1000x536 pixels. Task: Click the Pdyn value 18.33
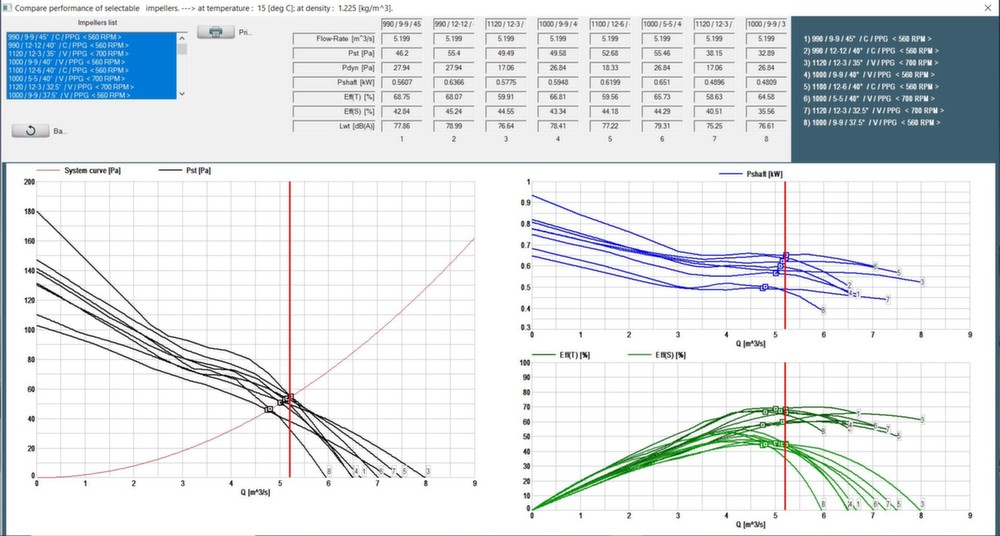pyautogui.click(x=610, y=68)
